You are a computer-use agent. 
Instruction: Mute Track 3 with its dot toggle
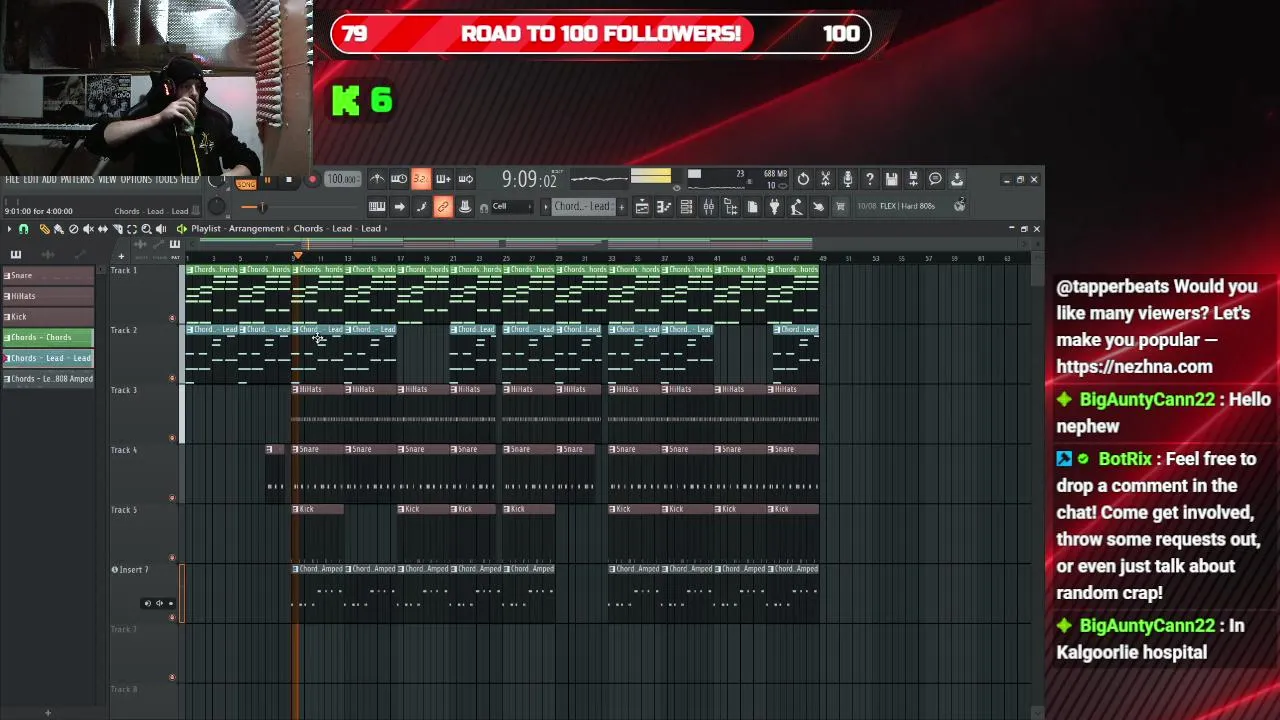(172, 438)
